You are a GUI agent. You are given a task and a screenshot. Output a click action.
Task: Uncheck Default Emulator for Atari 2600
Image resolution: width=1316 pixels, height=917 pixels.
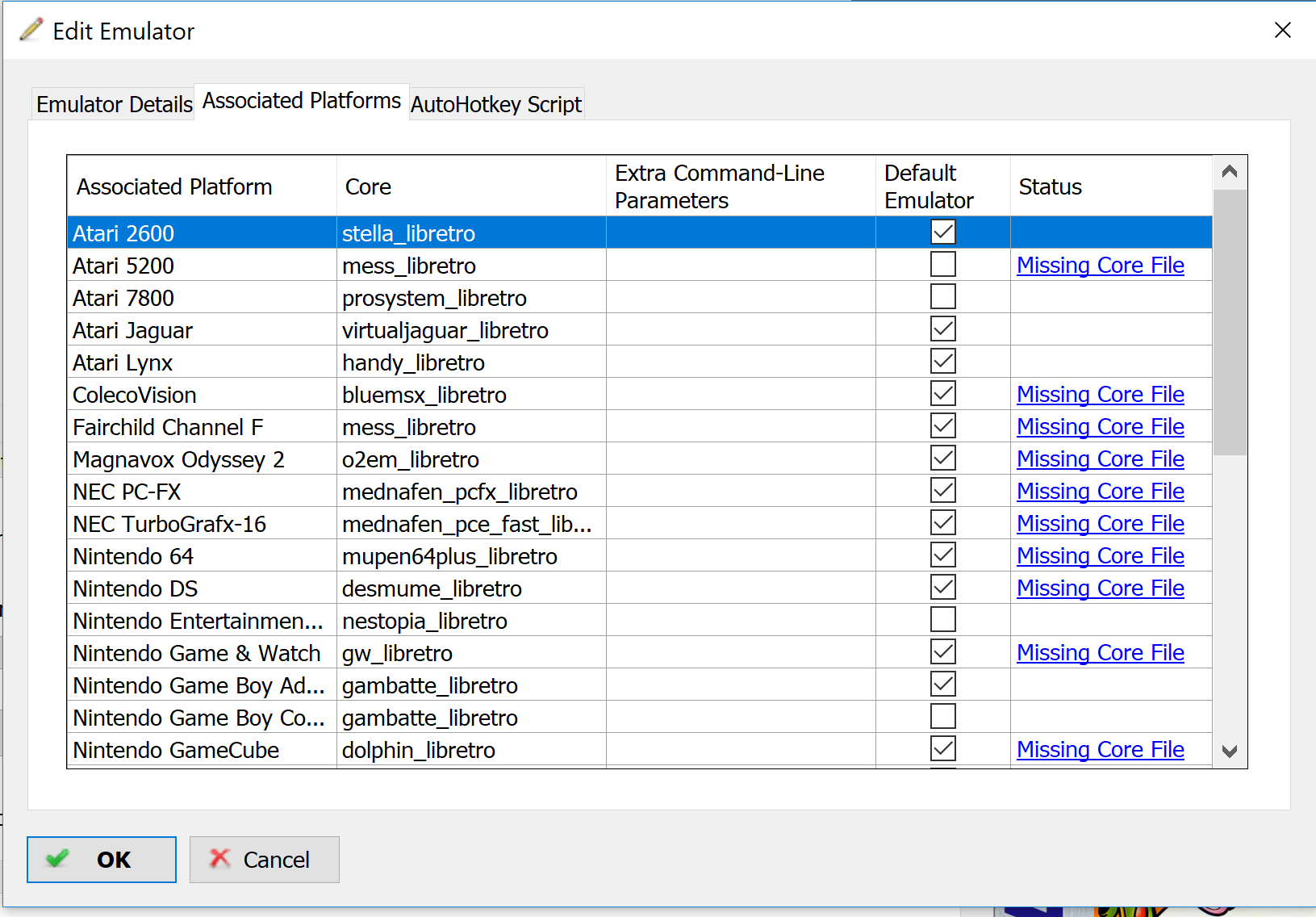coord(943,232)
